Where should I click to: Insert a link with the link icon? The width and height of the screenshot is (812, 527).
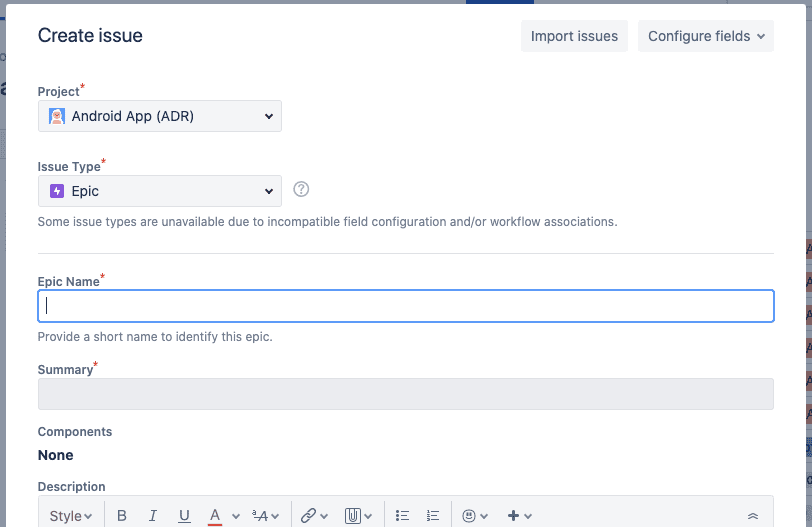click(x=308, y=516)
